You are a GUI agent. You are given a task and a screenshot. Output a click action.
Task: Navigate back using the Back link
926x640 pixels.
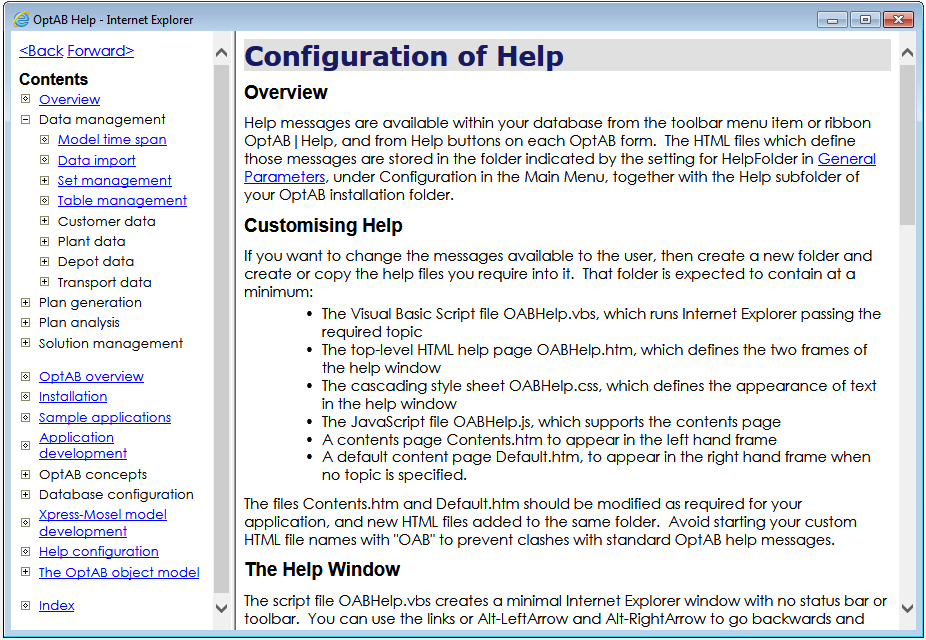coord(40,50)
